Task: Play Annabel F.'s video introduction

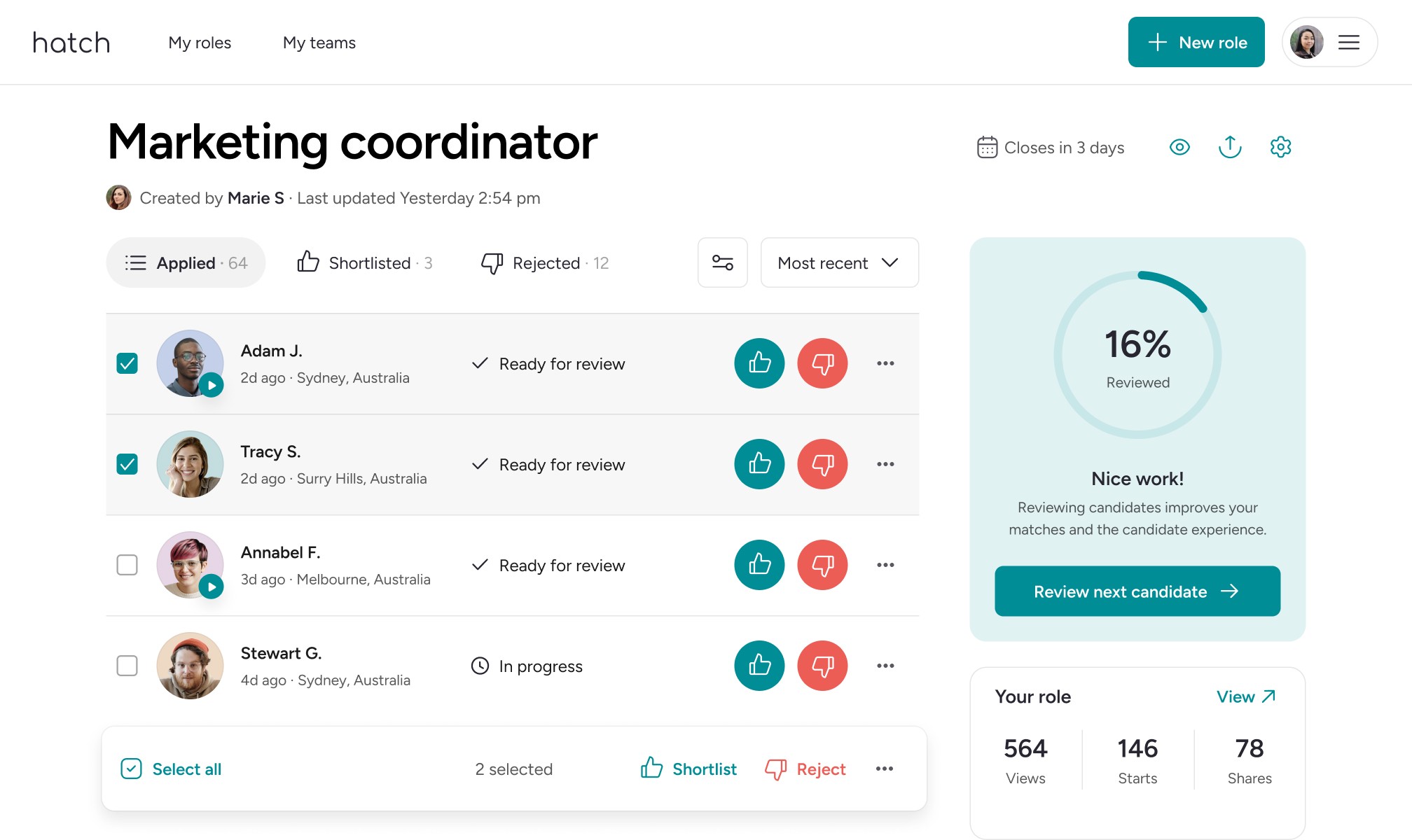Action: coord(212,587)
